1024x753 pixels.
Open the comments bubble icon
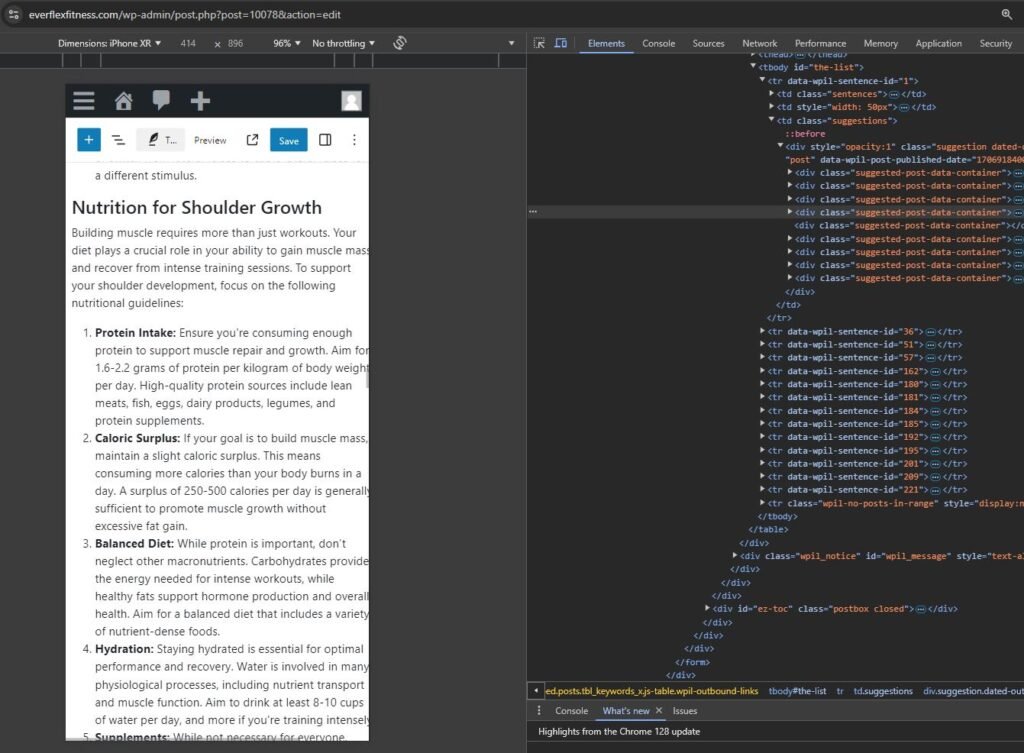pyautogui.click(x=161, y=100)
